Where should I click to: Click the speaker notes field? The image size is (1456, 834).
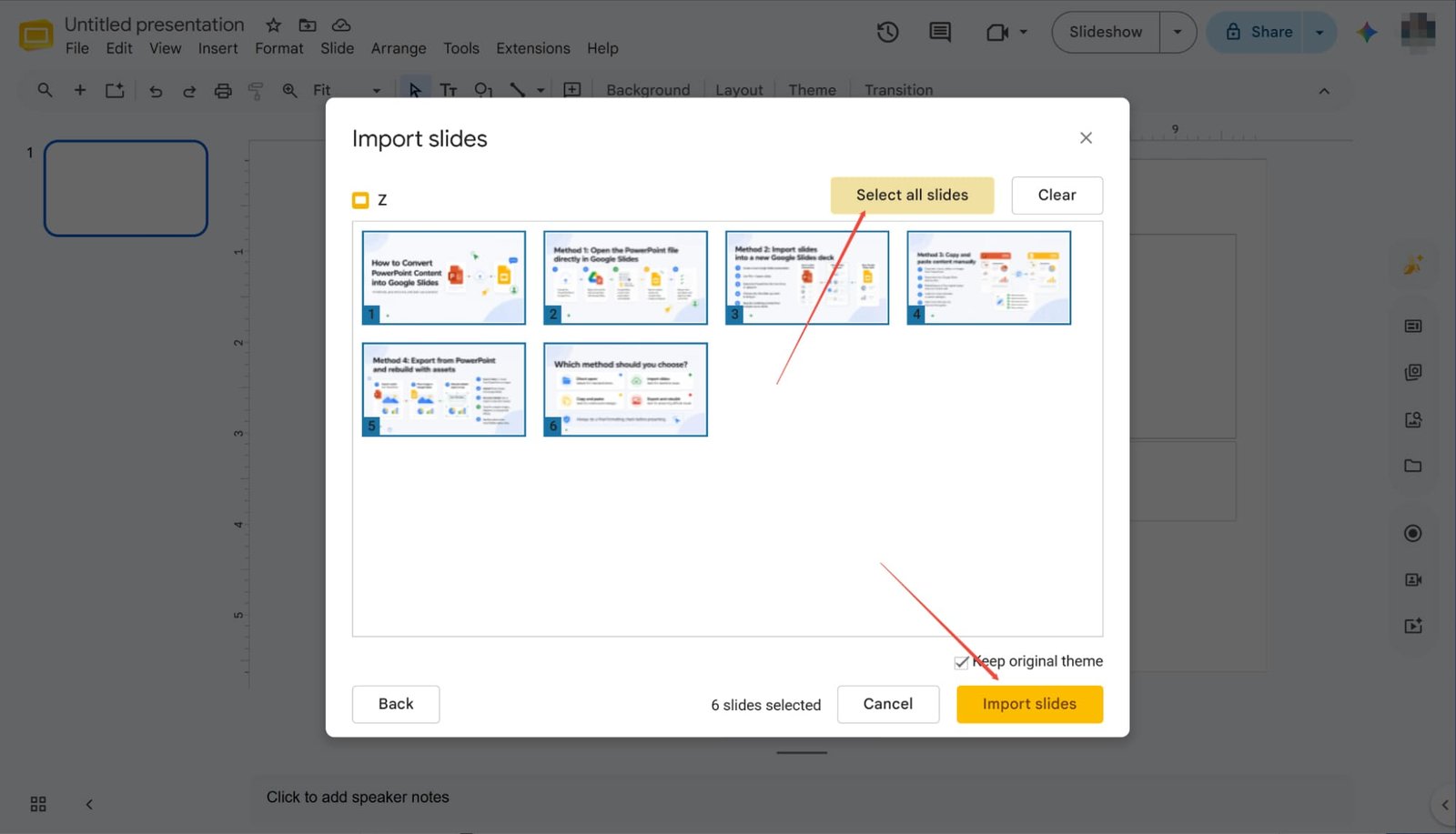click(x=801, y=798)
